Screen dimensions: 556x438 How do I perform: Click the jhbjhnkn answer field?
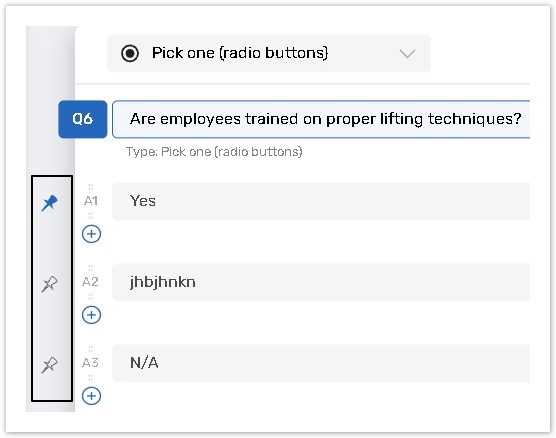(321, 282)
